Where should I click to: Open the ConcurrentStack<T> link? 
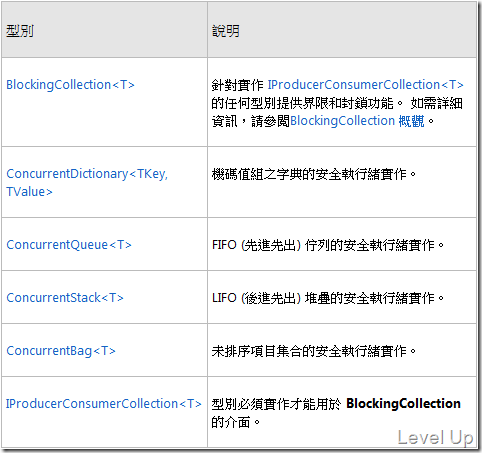pos(65,297)
